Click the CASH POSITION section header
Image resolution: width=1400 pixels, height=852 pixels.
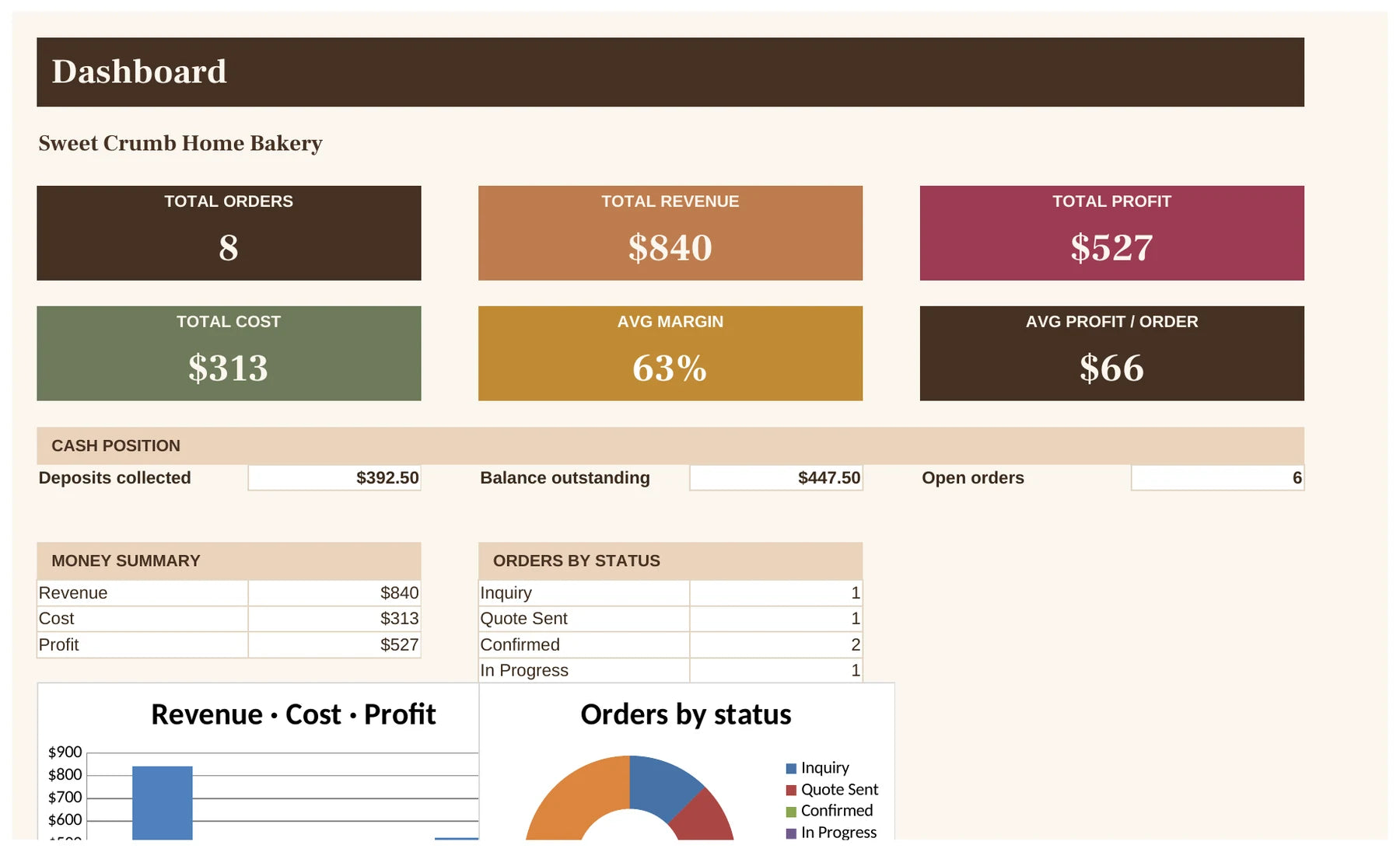pyautogui.click(x=670, y=445)
